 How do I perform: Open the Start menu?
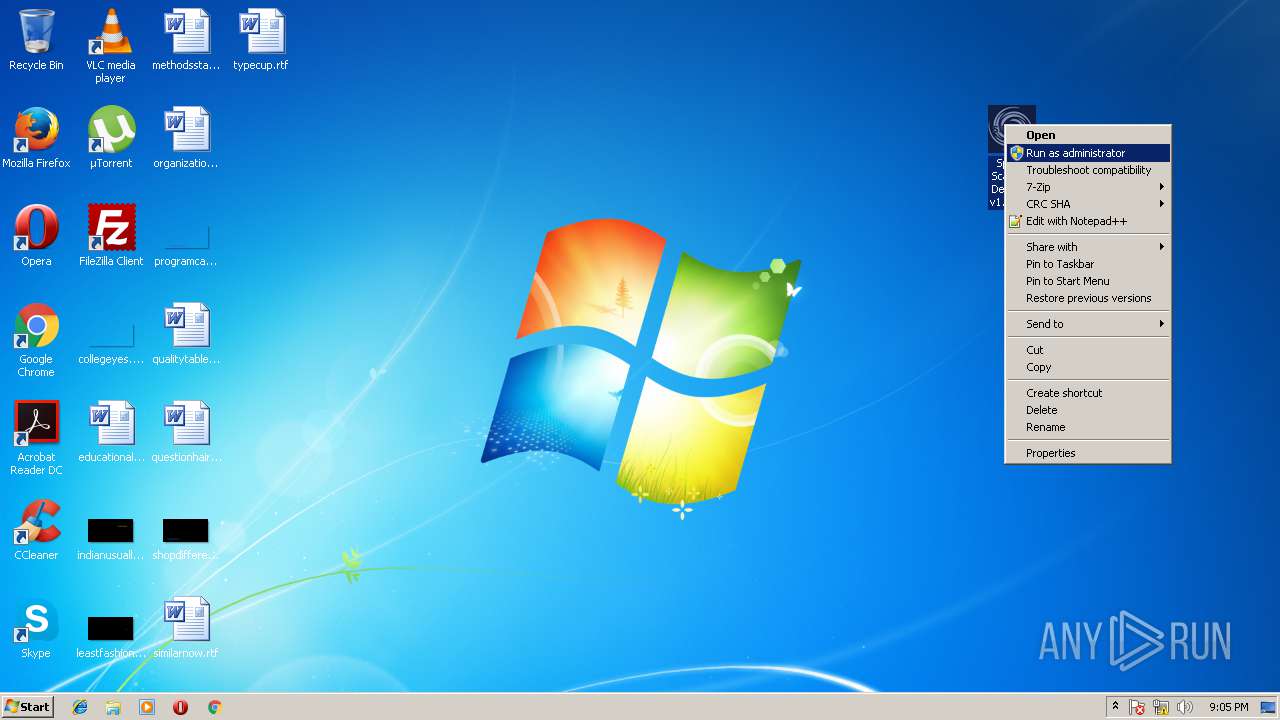click(x=27, y=707)
